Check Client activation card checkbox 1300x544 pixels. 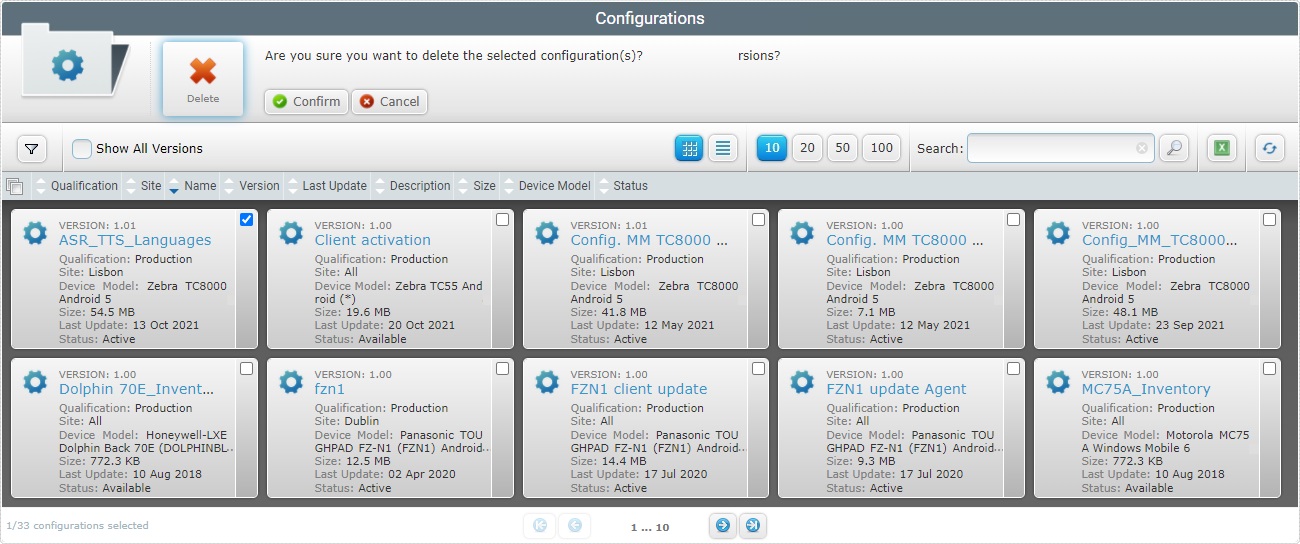point(502,220)
